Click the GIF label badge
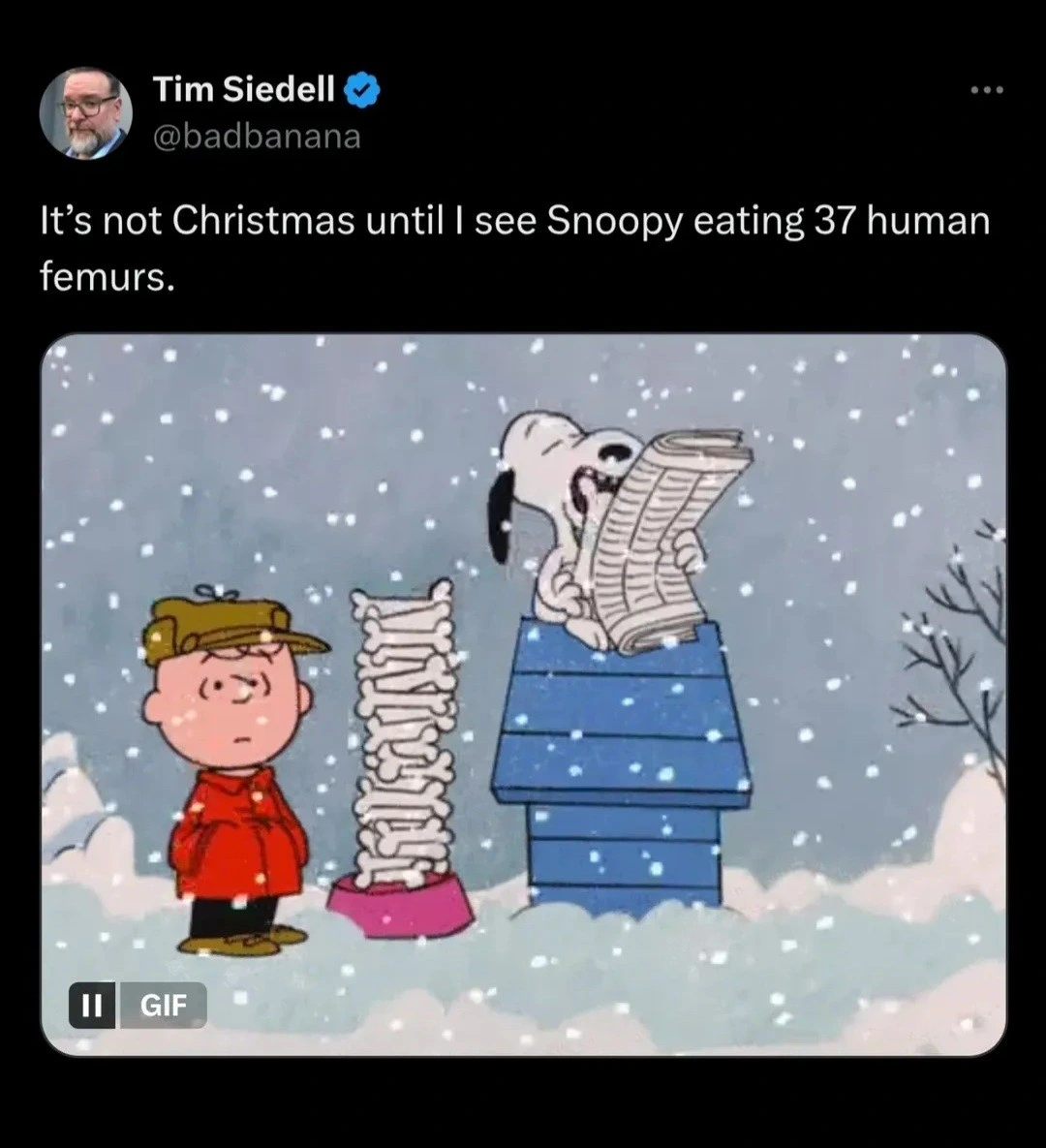 pos(163,1006)
